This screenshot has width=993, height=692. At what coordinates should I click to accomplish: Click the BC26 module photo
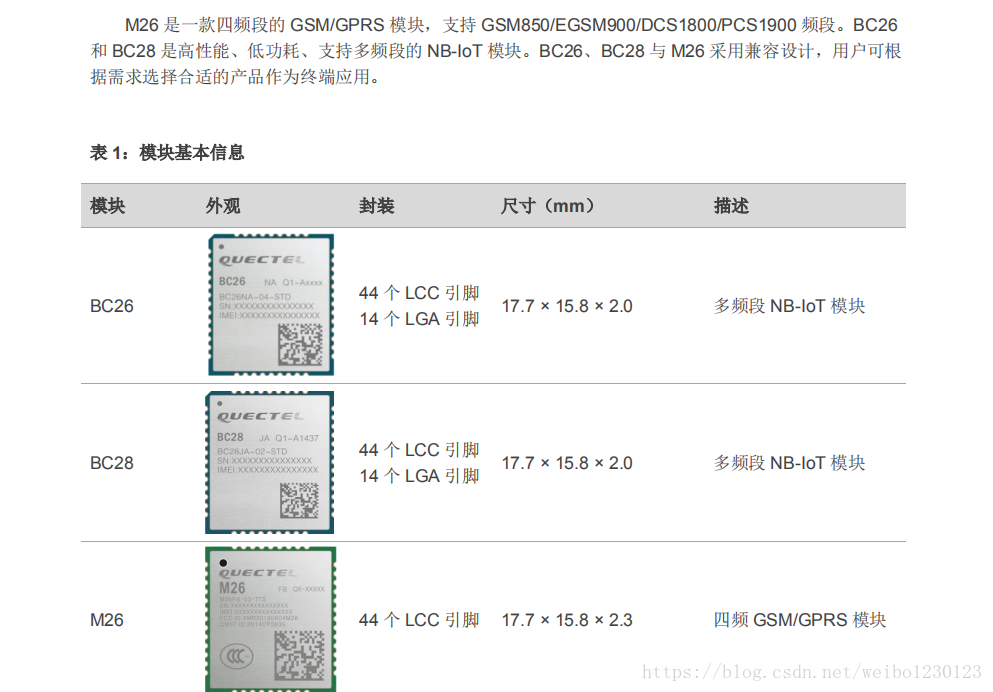(271, 305)
